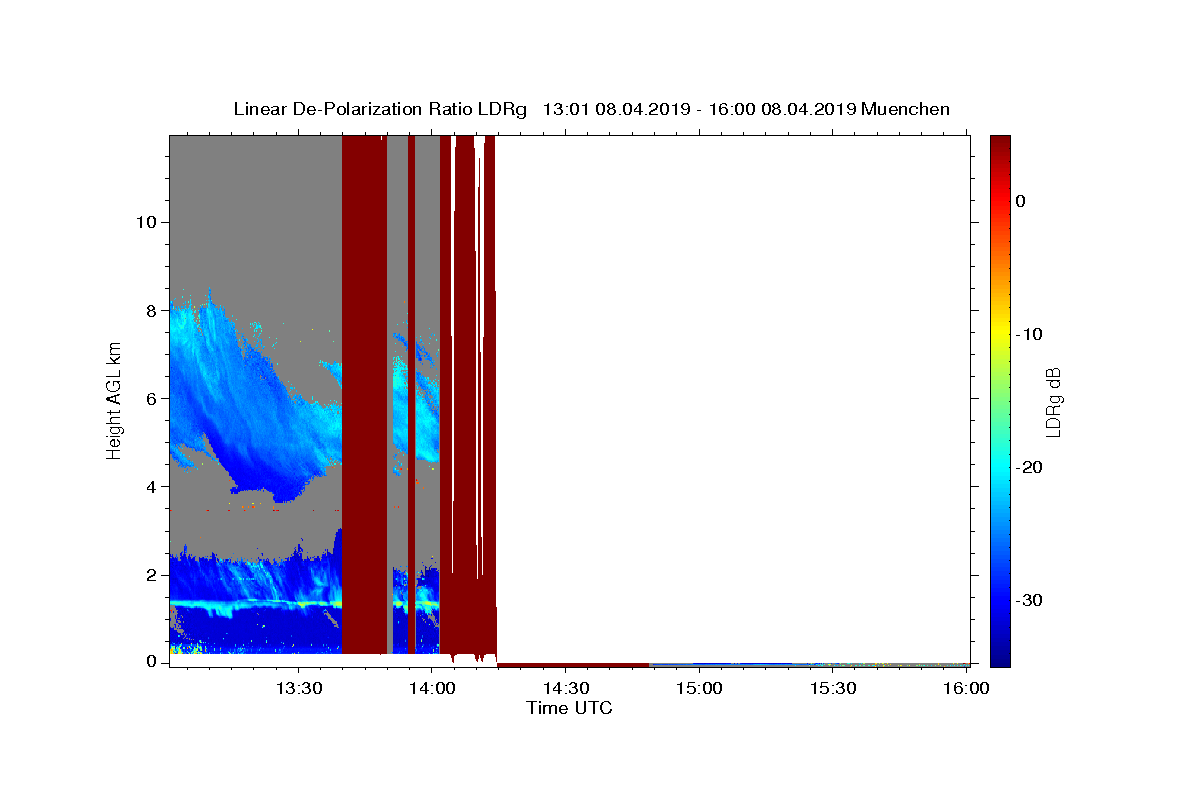Click the dark red top of the colorbar

[x=1000, y=150]
